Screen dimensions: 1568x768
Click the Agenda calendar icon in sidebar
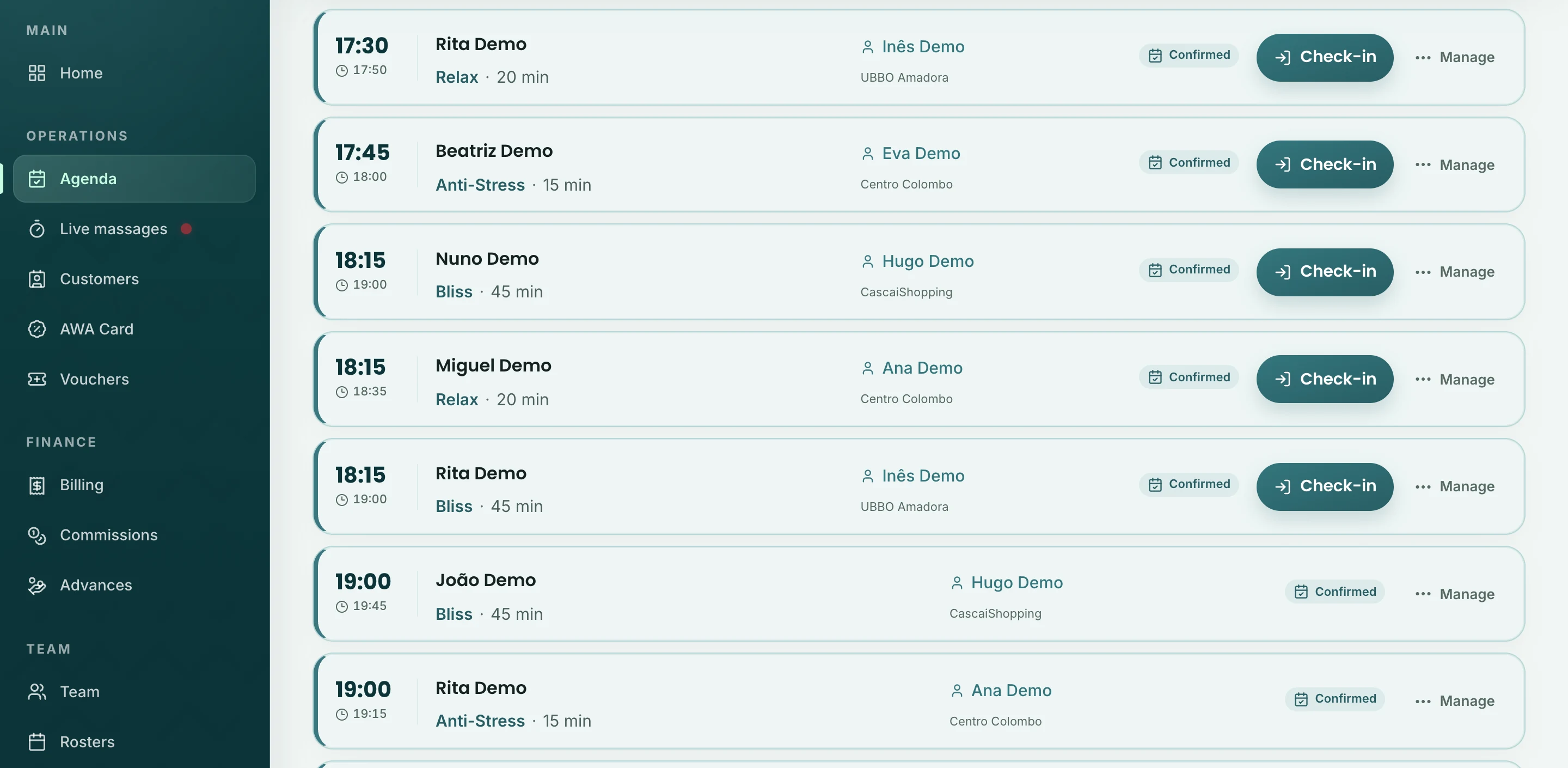(x=36, y=179)
